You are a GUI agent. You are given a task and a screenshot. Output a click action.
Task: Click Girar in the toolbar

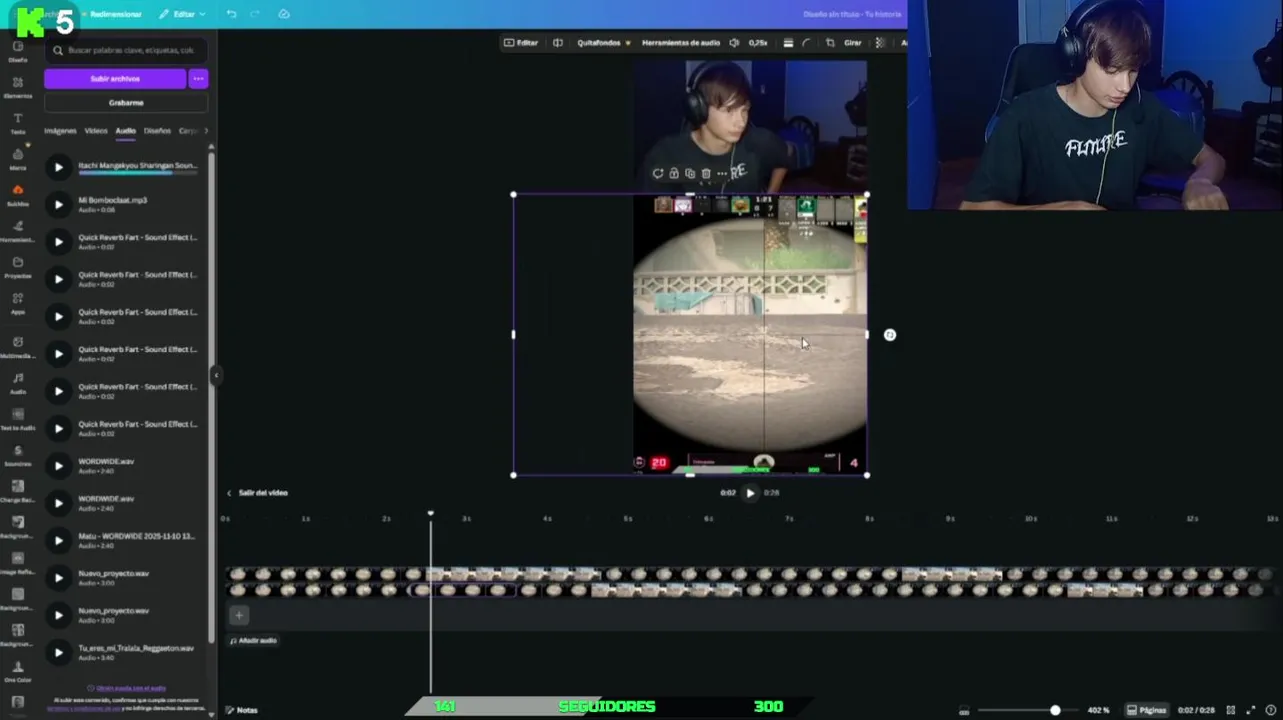pyautogui.click(x=853, y=43)
